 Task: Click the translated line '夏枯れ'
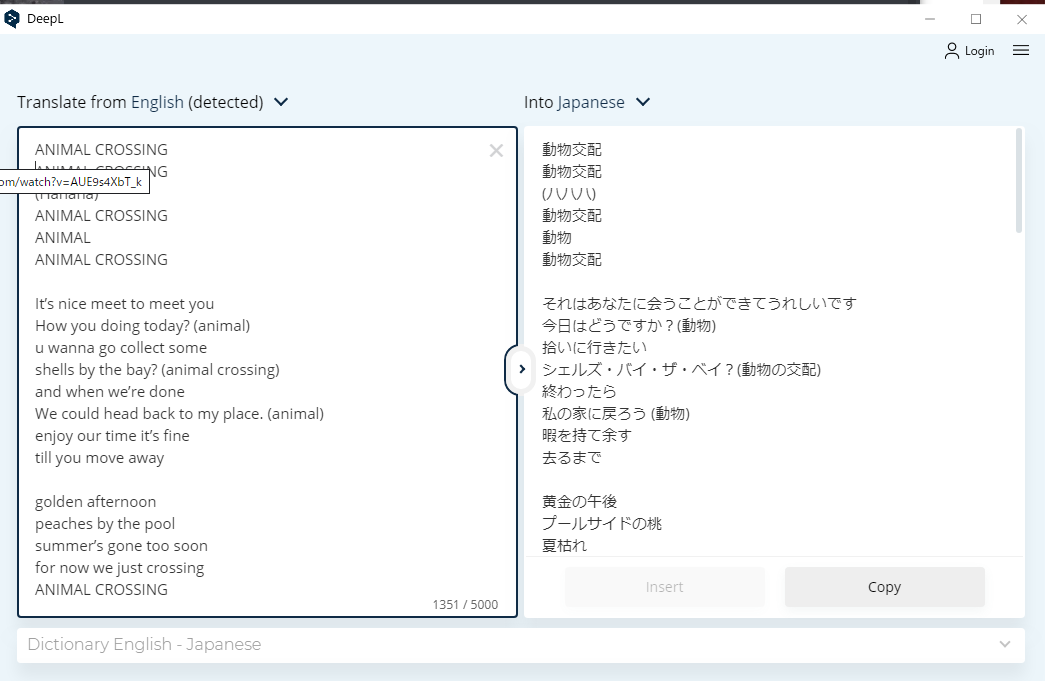(564, 546)
